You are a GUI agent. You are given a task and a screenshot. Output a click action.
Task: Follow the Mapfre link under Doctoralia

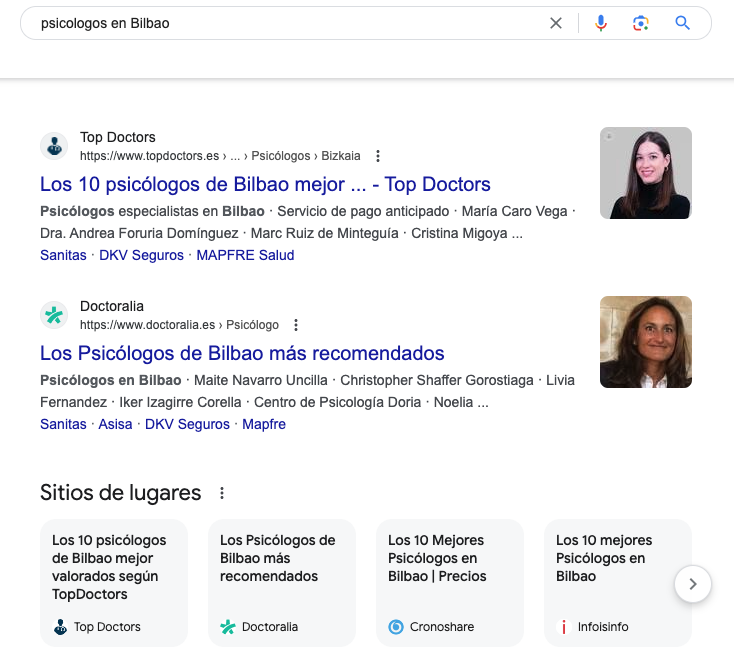(264, 424)
